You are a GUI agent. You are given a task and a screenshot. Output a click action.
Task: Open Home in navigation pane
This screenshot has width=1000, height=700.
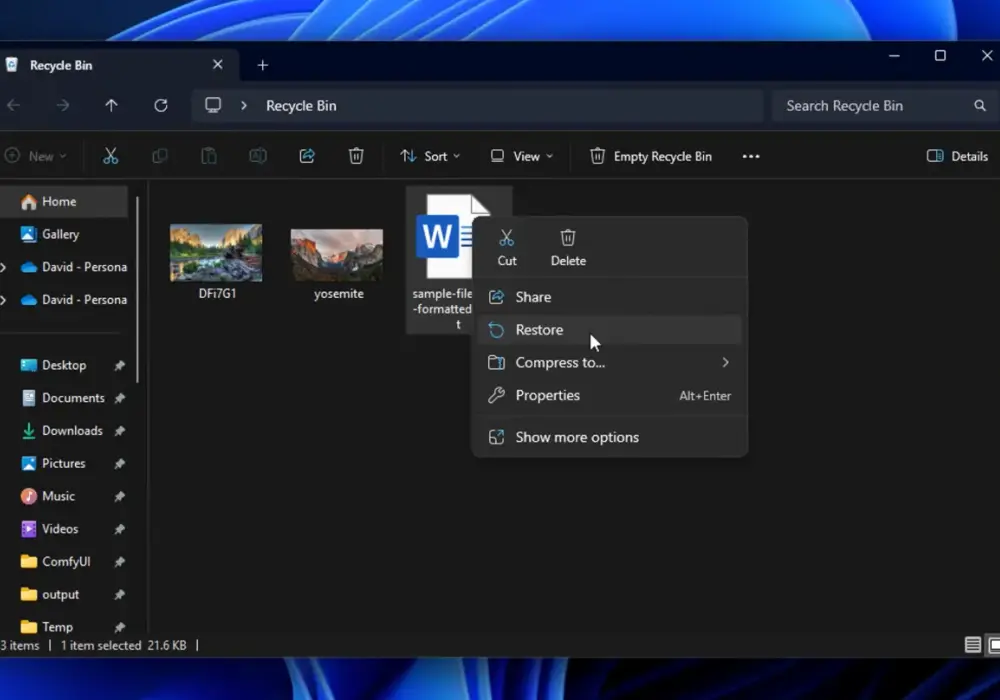point(64,201)
